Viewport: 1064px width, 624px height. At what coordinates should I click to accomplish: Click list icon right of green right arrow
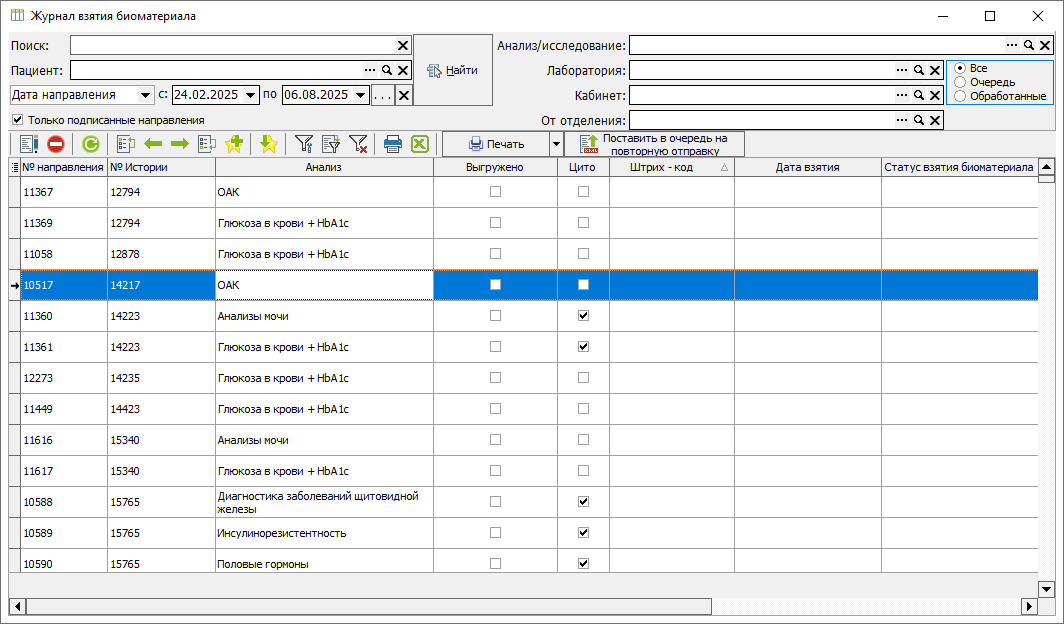(x=207, y=144)
